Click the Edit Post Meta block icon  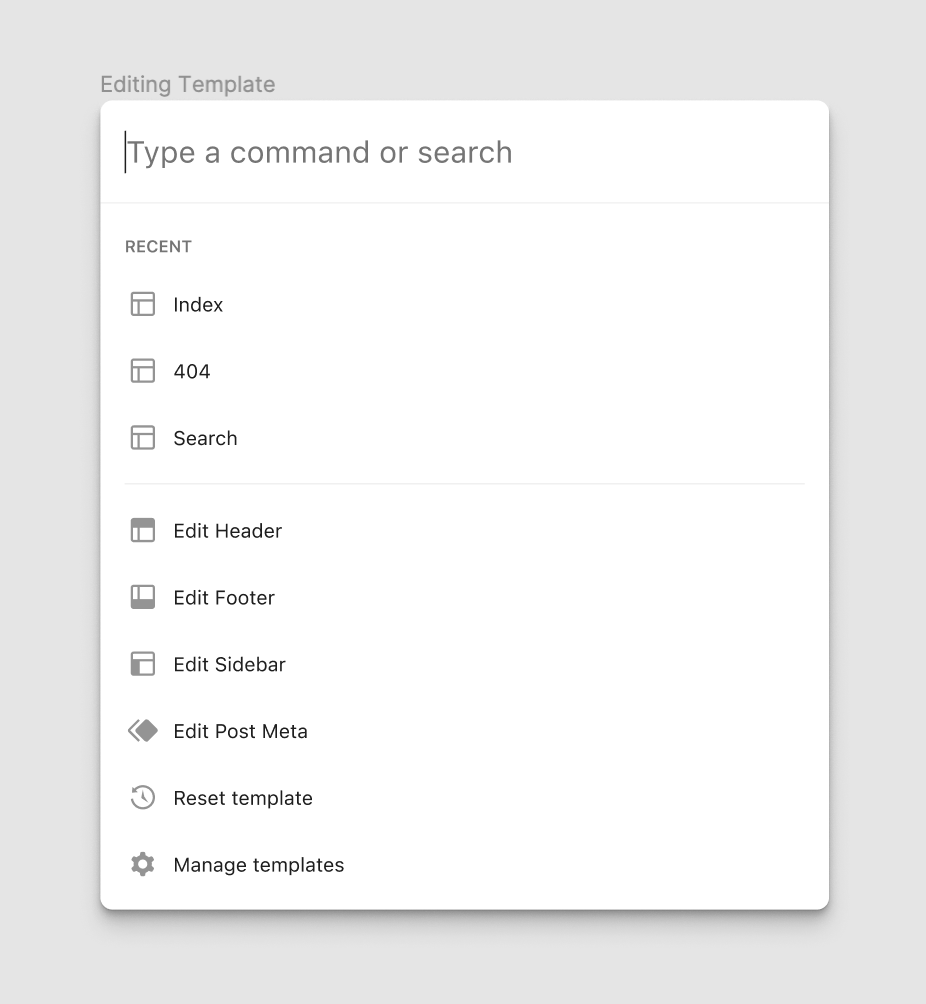click(142, 731)
